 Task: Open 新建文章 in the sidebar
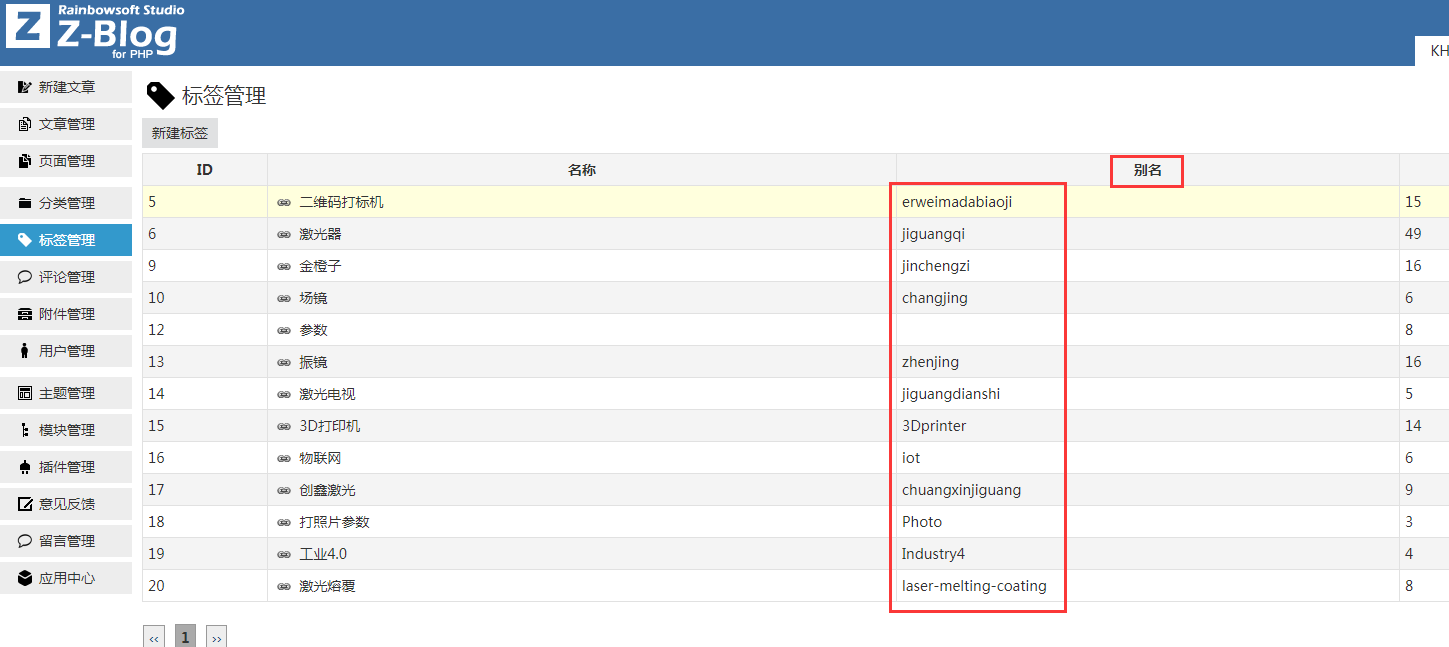pyautogui.click(x=66, y=87)
